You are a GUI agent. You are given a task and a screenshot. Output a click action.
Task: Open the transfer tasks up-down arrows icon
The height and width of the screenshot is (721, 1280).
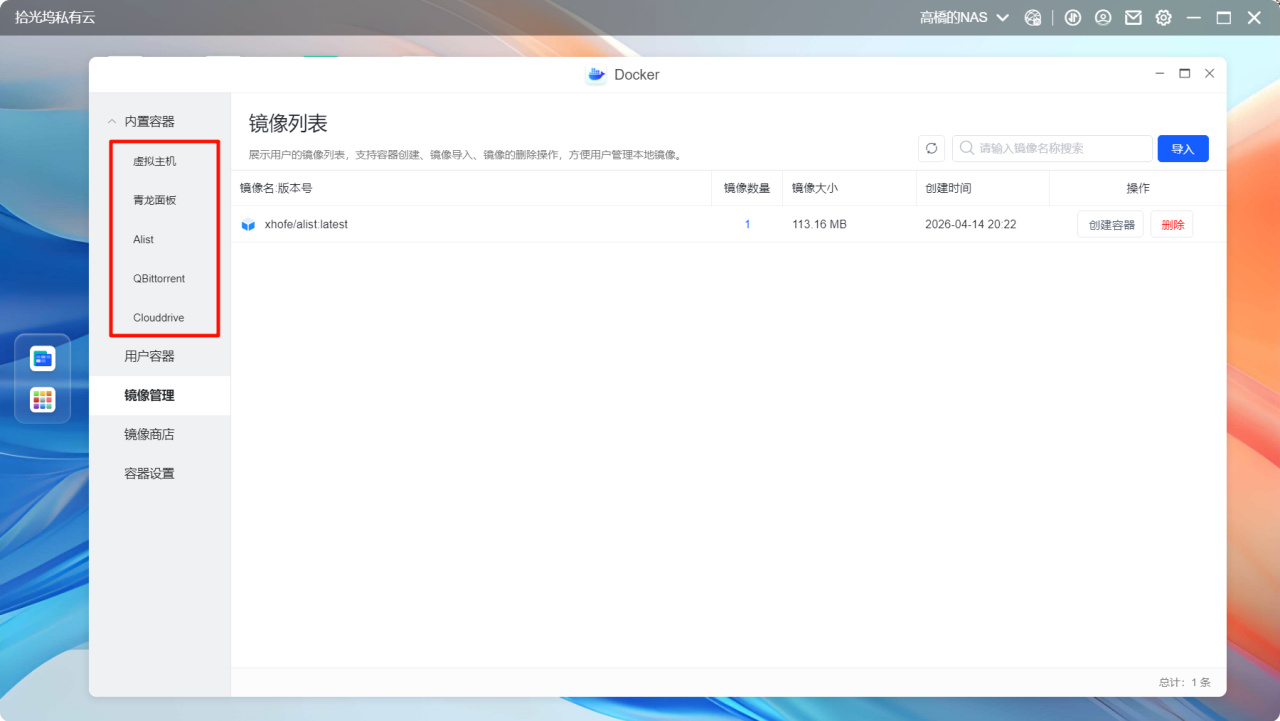point(1073,18)
